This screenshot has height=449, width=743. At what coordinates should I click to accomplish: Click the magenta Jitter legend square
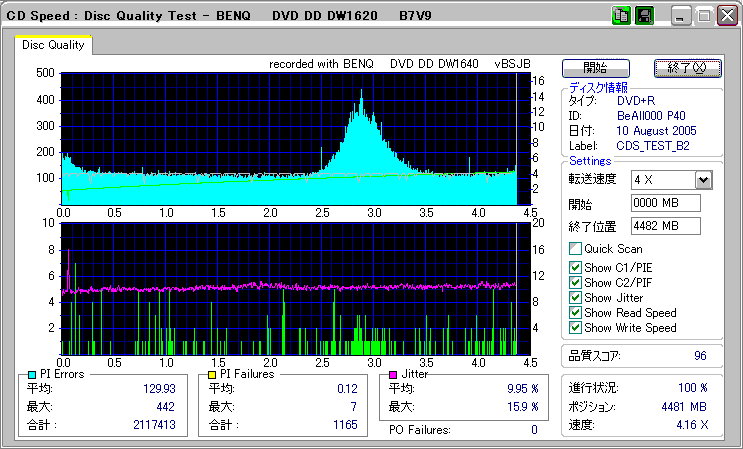393,374
